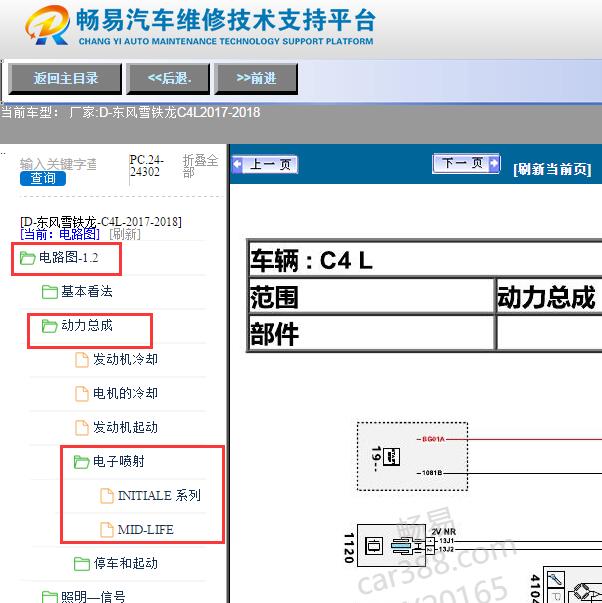Click component 19-- box in diagram
The width and height of the screenshot is (602, 603).
412,456
